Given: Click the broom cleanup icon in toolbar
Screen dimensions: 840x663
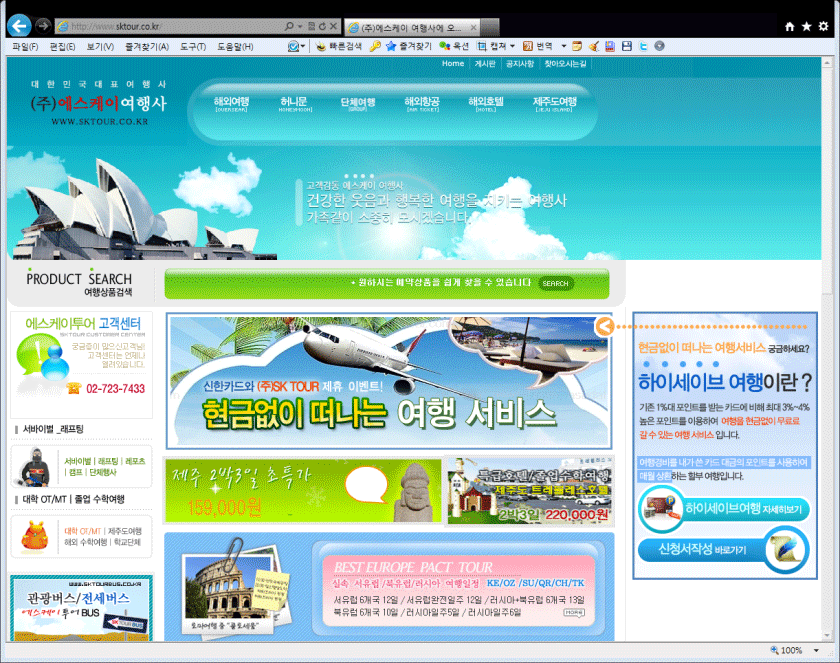Looking at the screenshot, I should click(x=594, y=47).
